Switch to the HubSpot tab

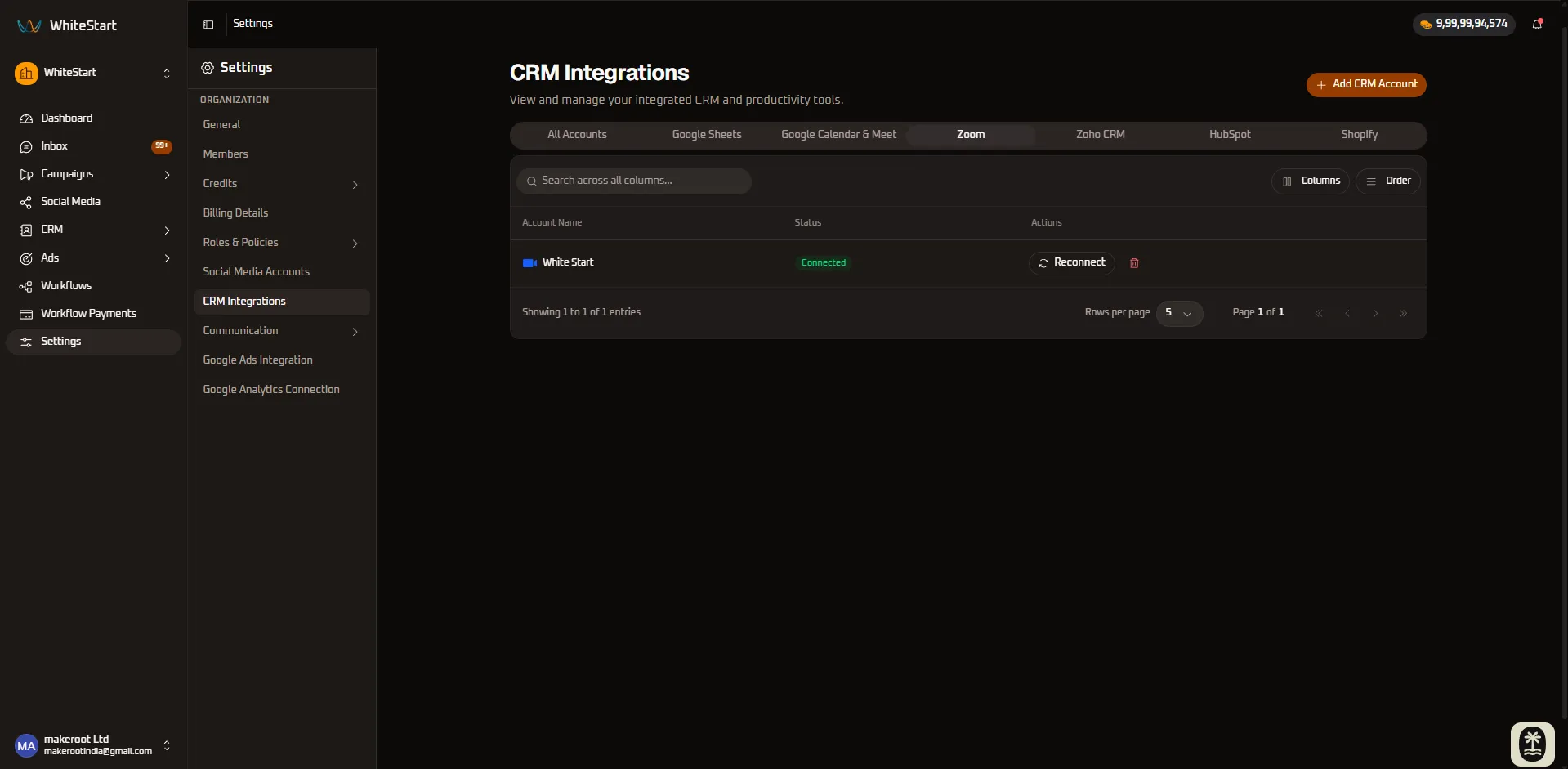click(x=1230, y=135)
